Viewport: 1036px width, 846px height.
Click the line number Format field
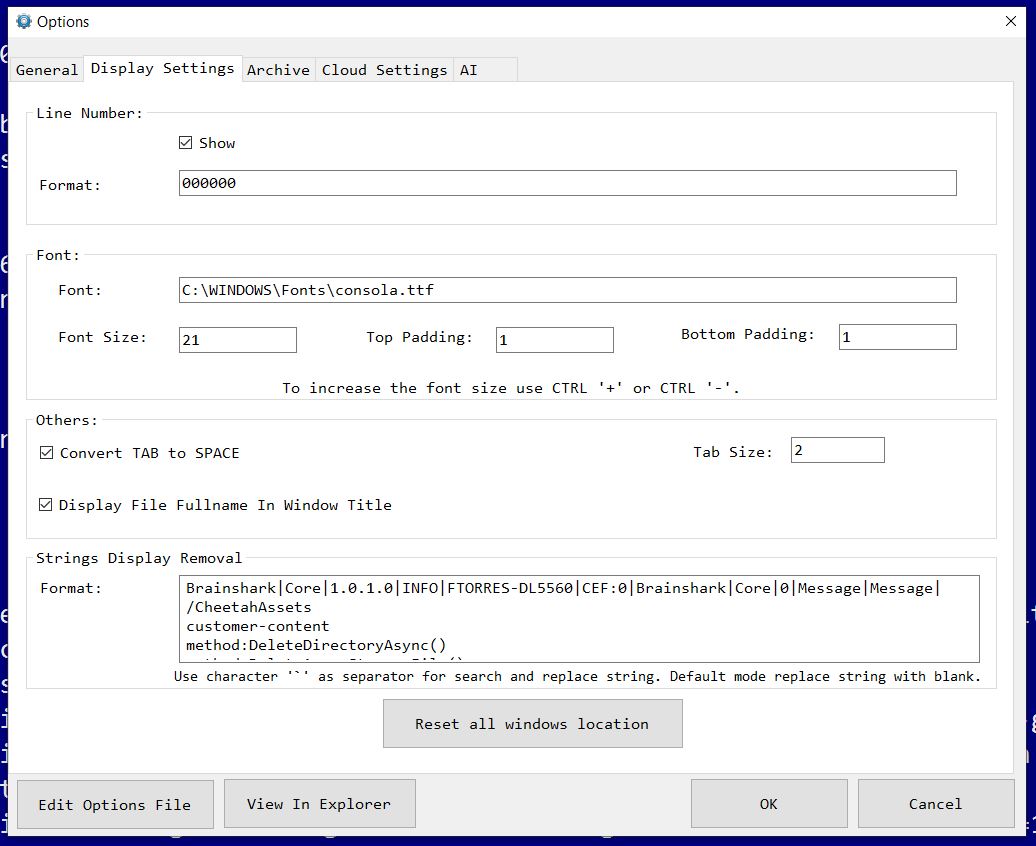(568, 183)
